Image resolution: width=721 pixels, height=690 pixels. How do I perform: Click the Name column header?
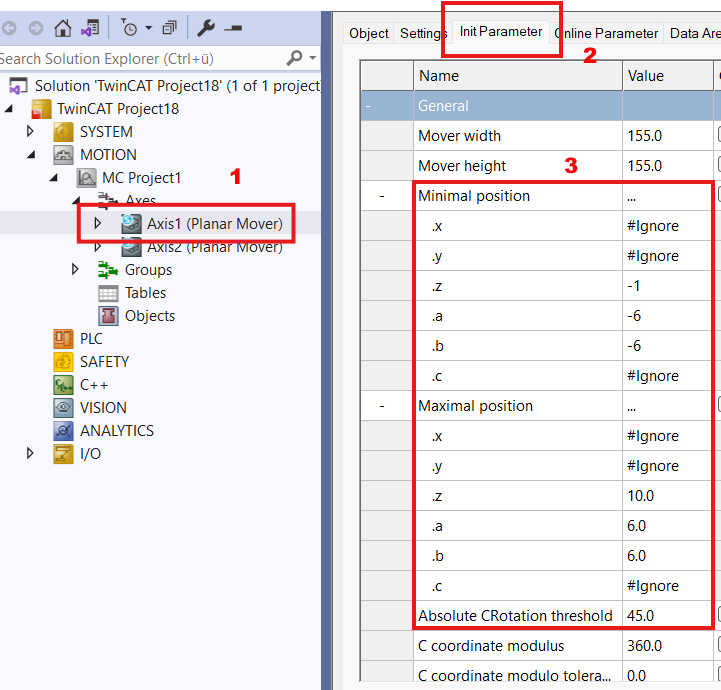(518, 76)
